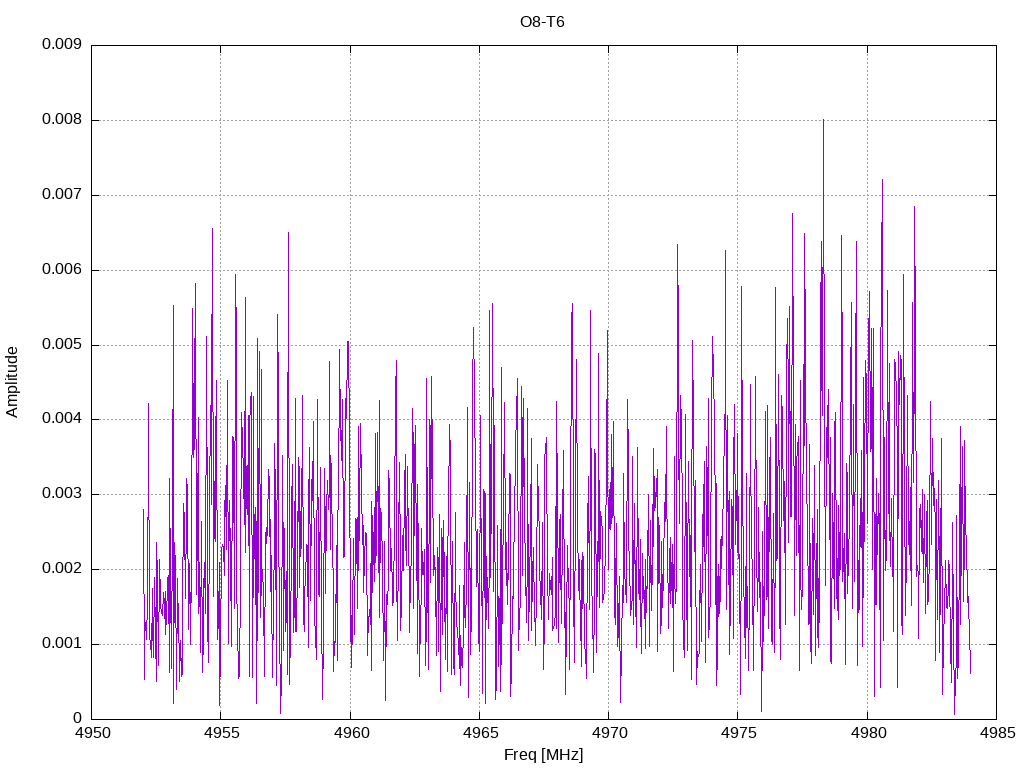Click the 0.002 y-axis tick label

click(62, 568)
